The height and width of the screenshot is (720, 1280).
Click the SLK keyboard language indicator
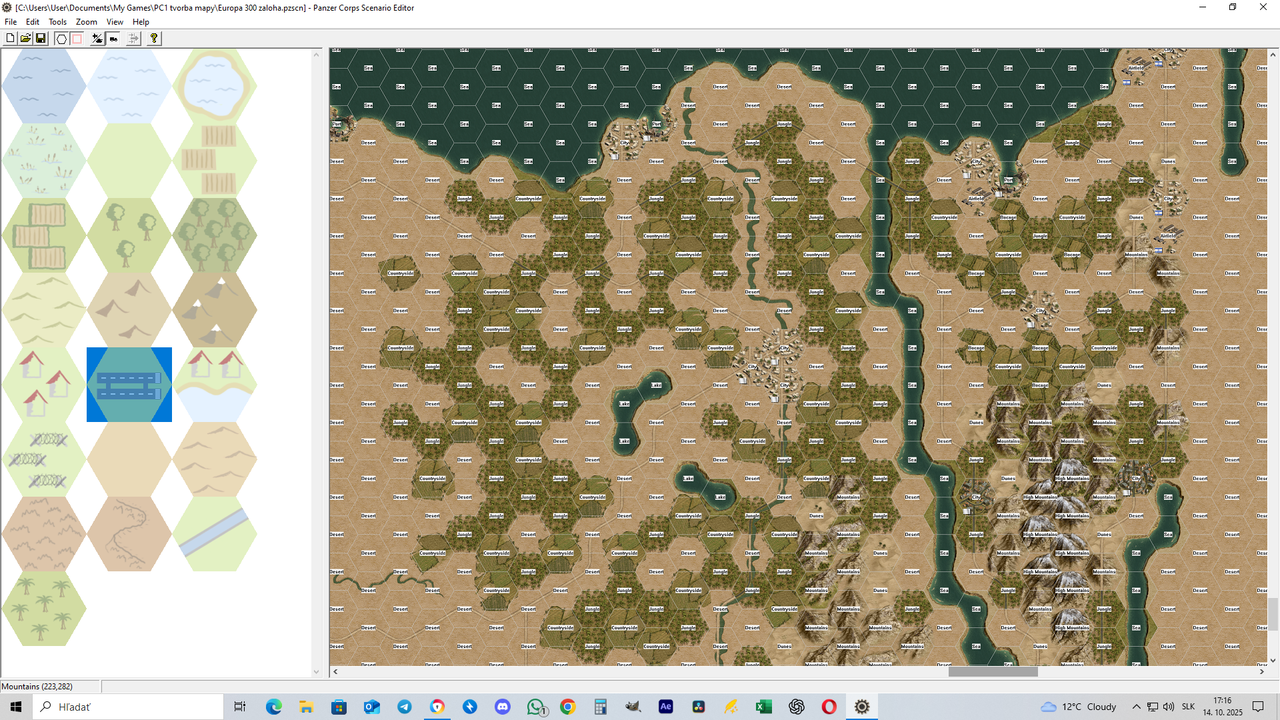pyautogui.click(x=1188, y=706)
